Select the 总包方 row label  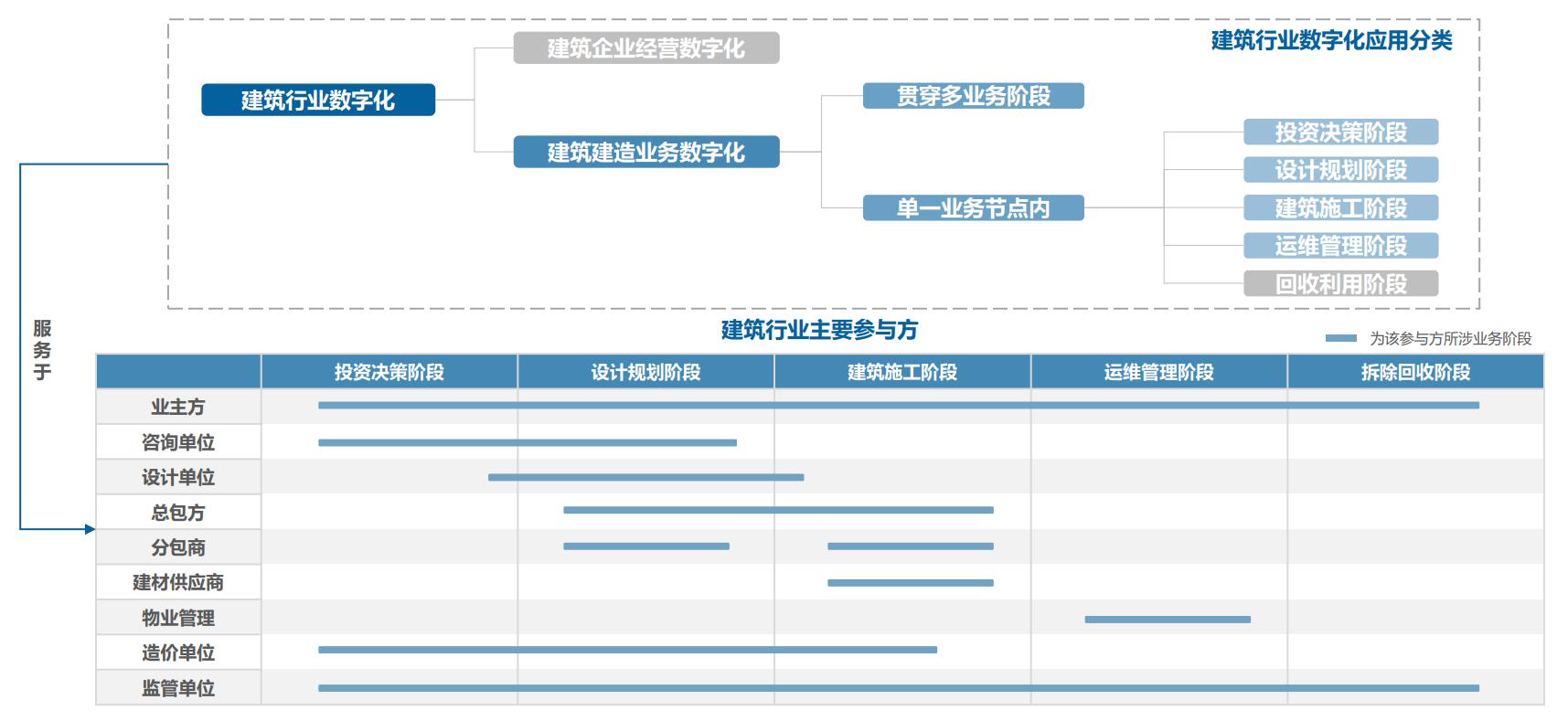click(x=178, y=513)
